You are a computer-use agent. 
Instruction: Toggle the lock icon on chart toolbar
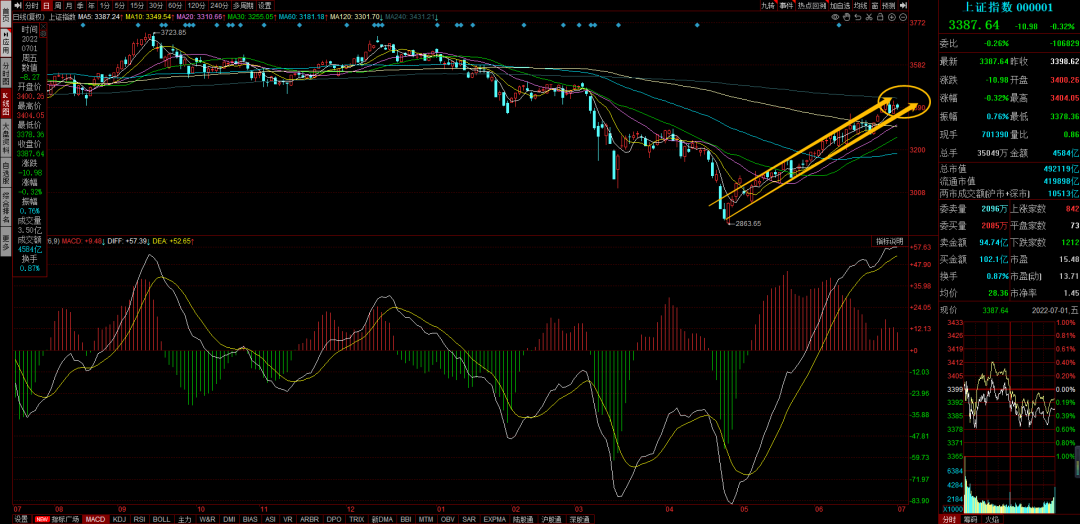(x=880, y=17)
